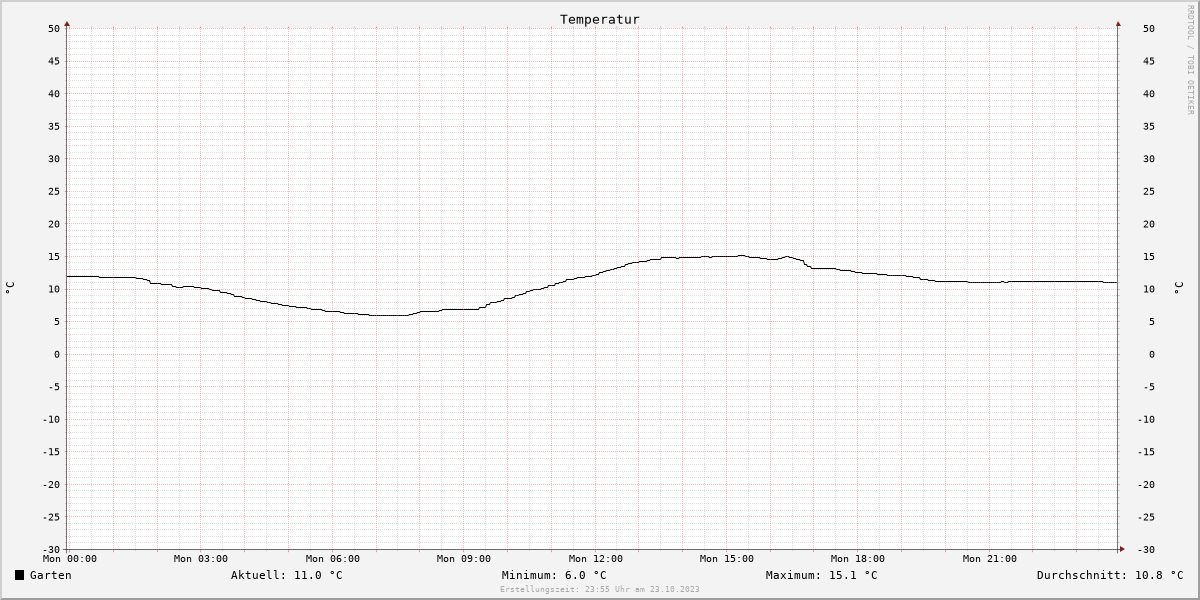Image resolution: width=1200 pixels, height=600 pixels.
Task: Click the left axis 15 label
Action: tap(54, 257)
